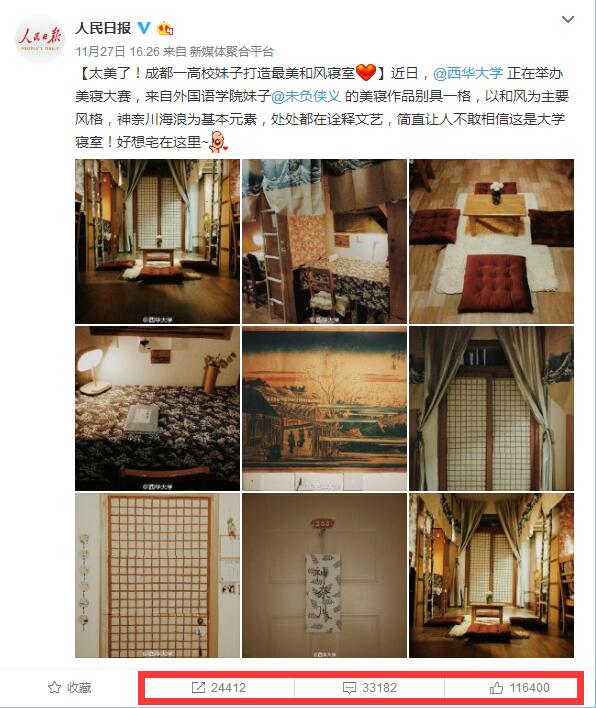Click the membership badge beside the verified mark
596x708 pixels.
click(x=165, y=28)
